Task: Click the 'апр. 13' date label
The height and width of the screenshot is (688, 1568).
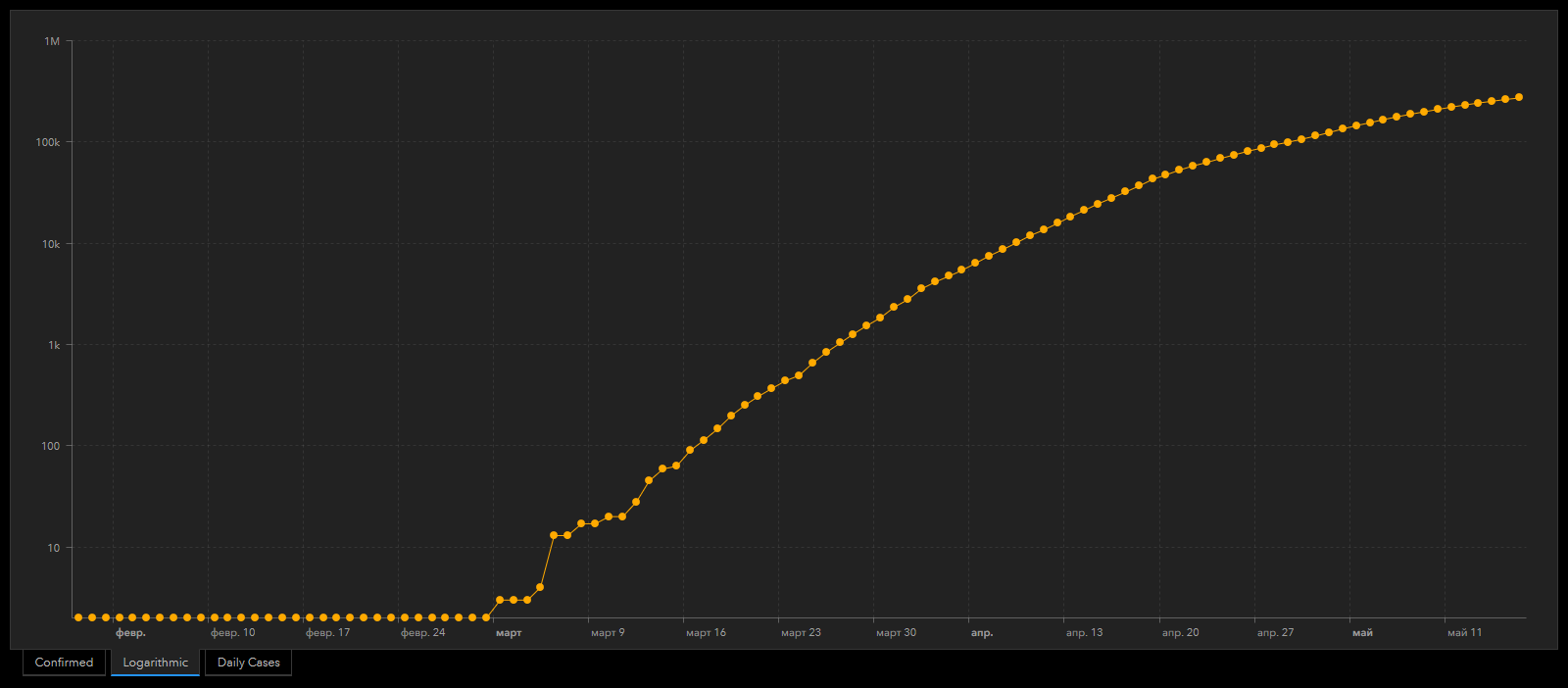Action: point(1085,633)
